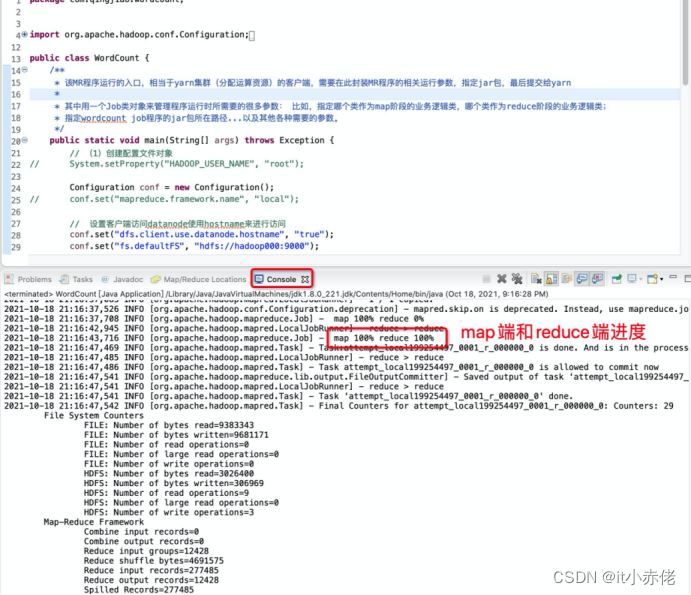Click the Open Console icon

click(653, 279)
